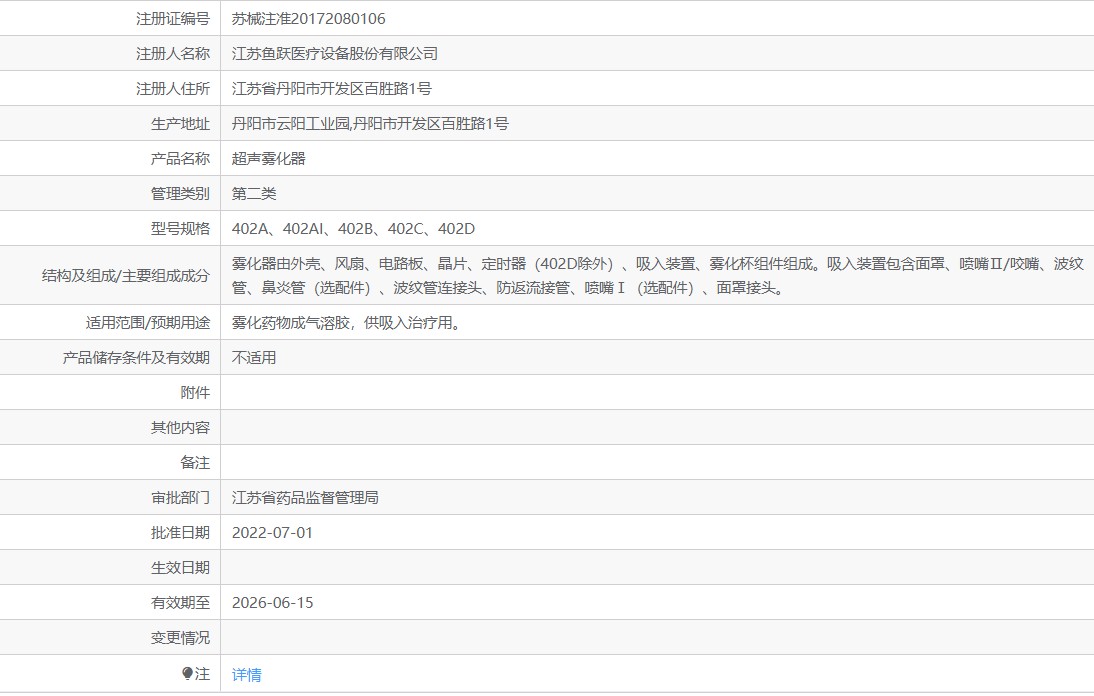Select model list 402A、402AI、402B、402C、402D
1094x696 pixels.
tap(353, 229)
